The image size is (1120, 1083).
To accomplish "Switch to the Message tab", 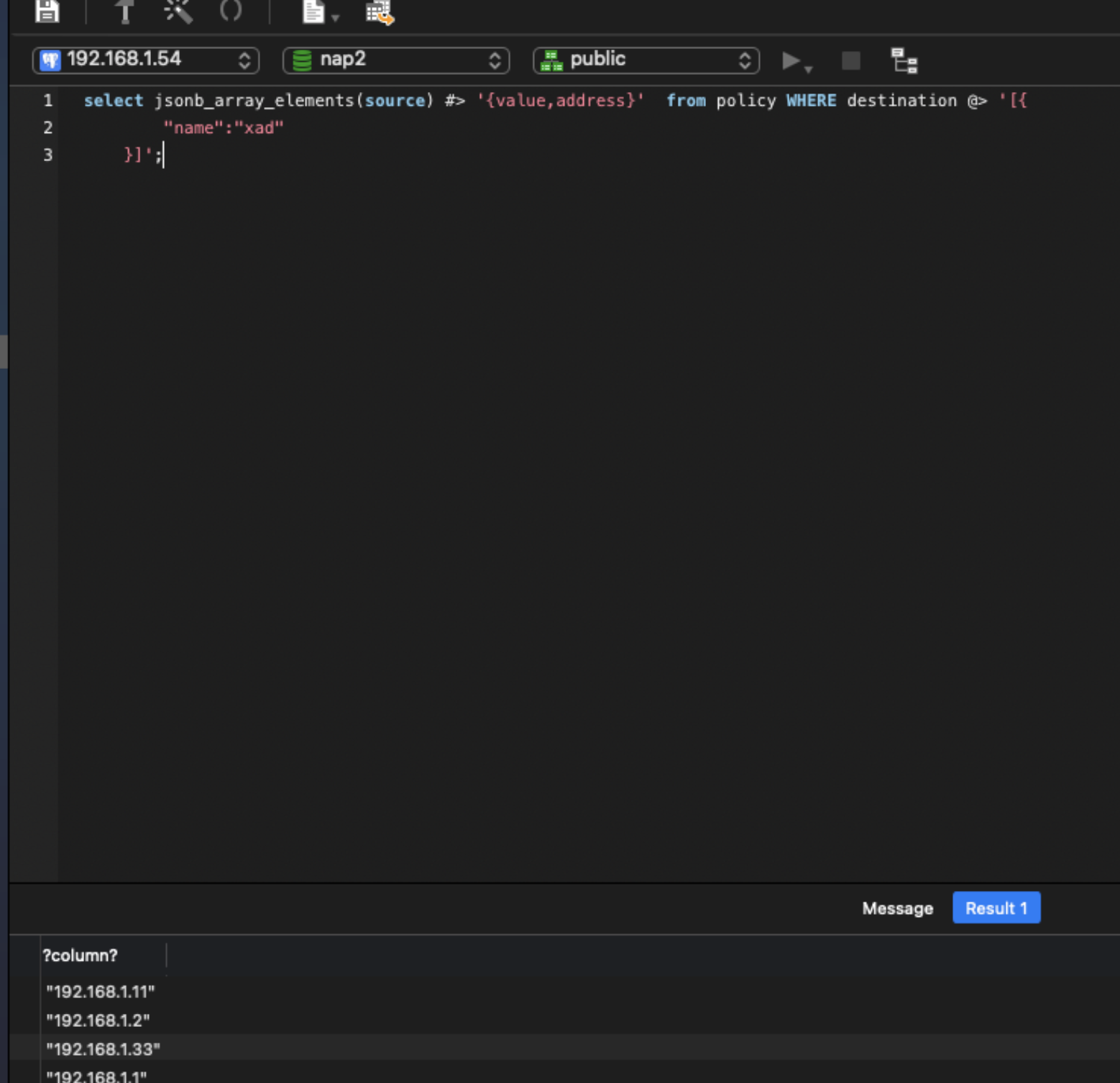I will point(897,908).
